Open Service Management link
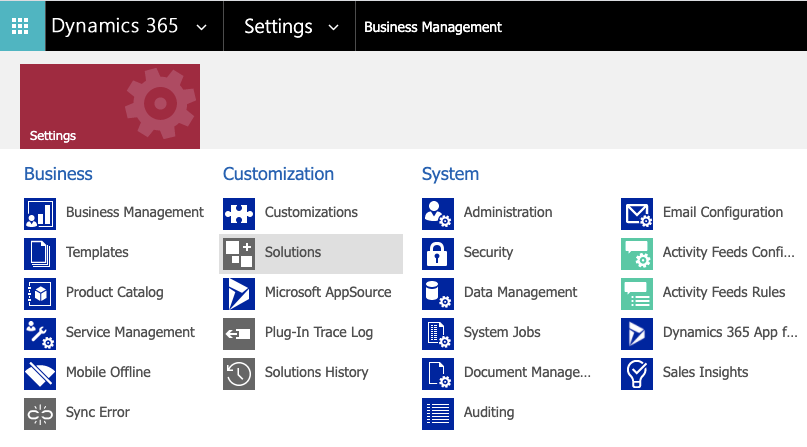 (x=130, y=332)
